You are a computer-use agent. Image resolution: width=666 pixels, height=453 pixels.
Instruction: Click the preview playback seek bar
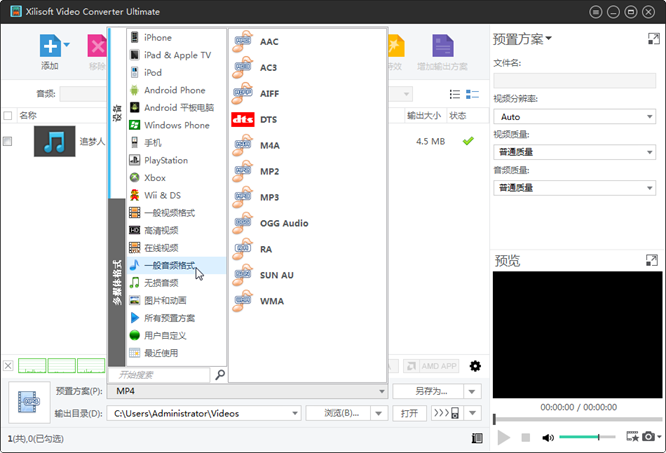[x=578, y=419]
